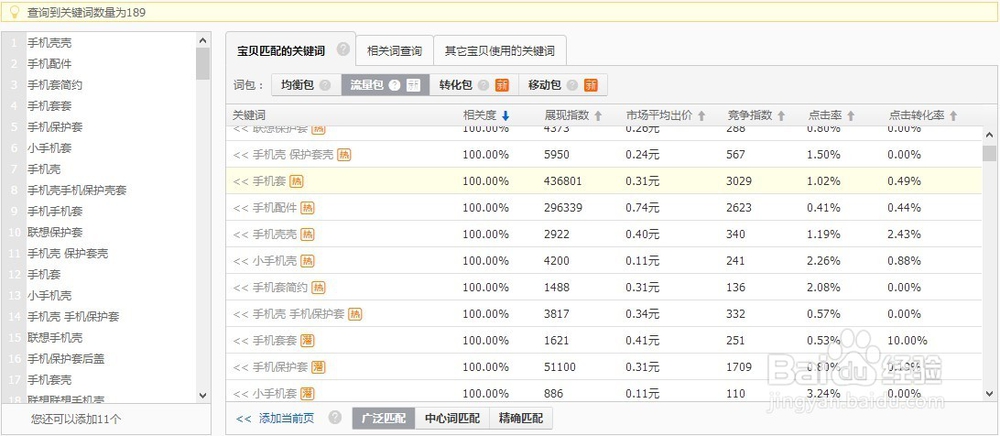Choose 精确匹配 match type
The height and width of the screenshot is (436, 1000).
click(x=521, y=419)
